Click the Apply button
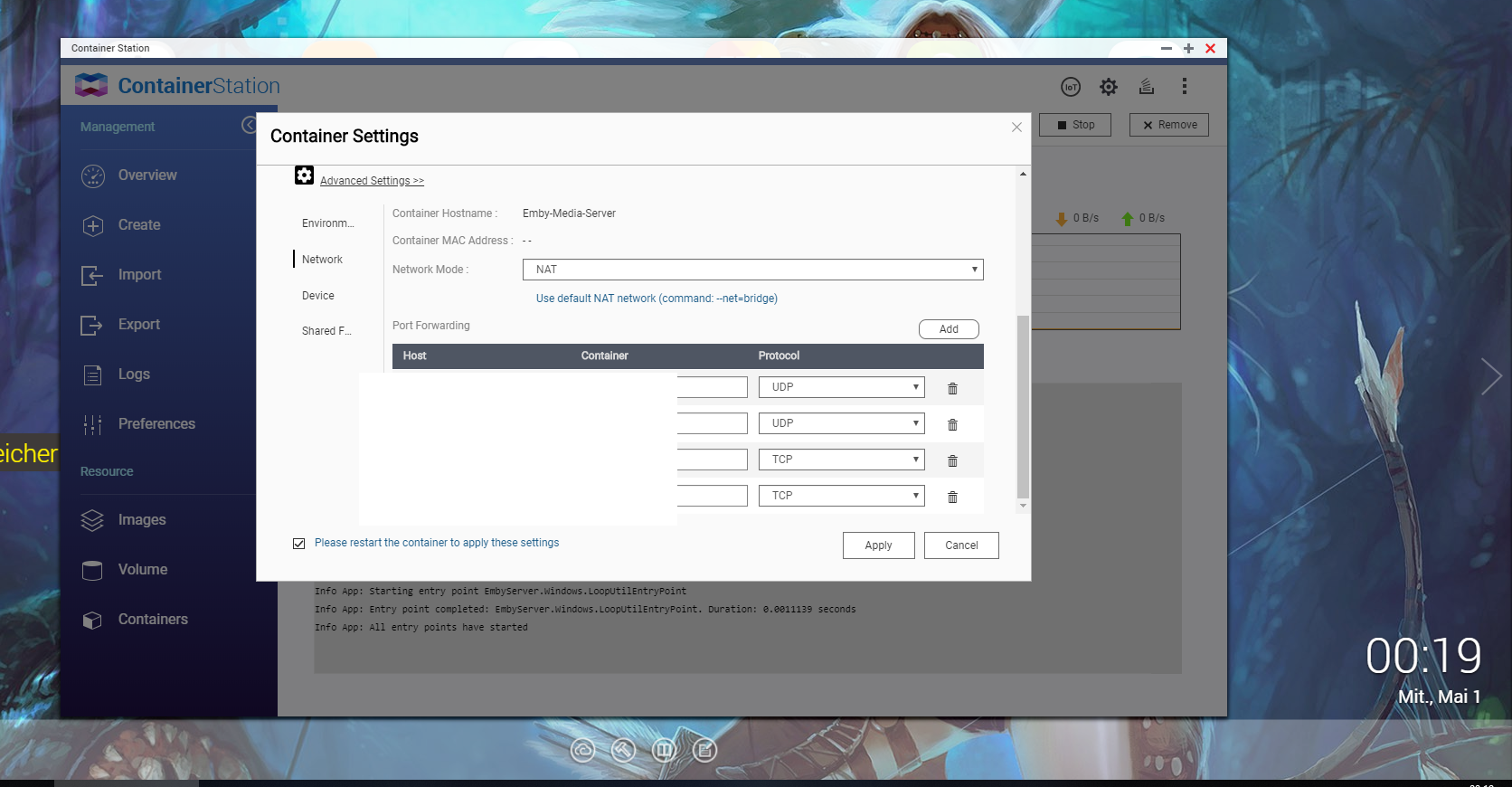The height and width of the screenshot is (787, 1512). click(x=878, y=545)
